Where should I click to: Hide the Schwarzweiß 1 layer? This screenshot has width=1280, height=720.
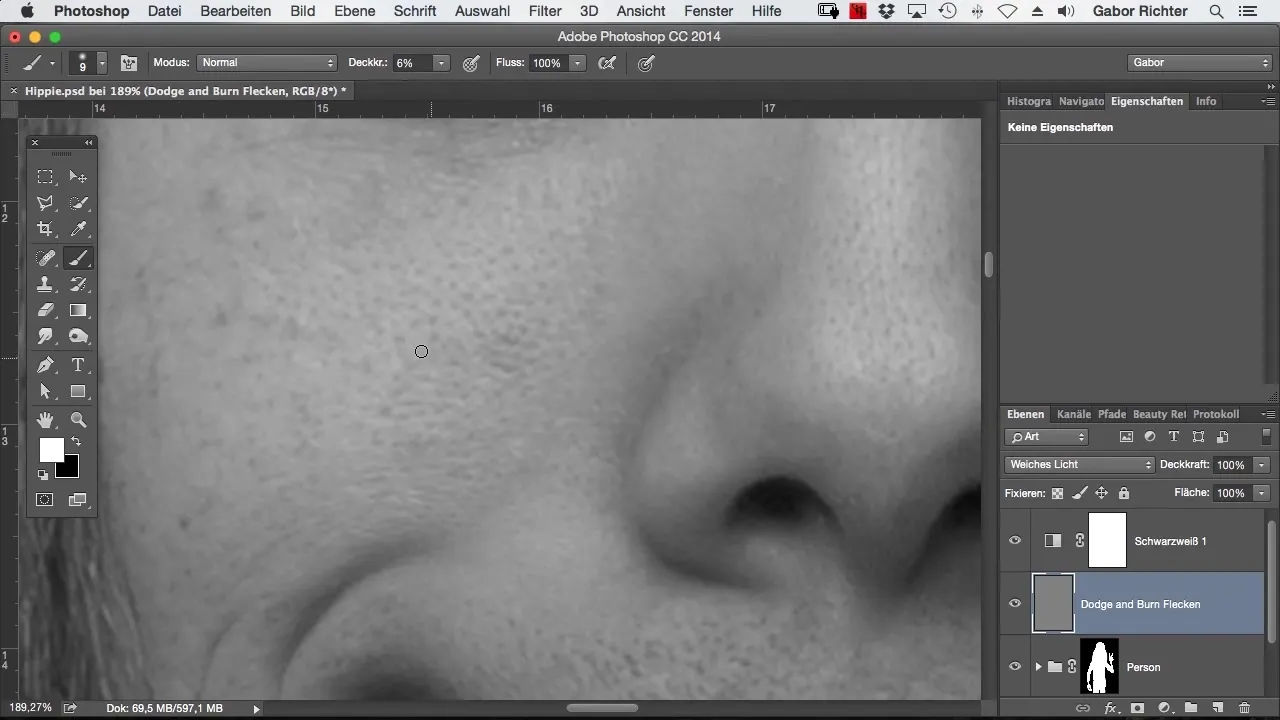click(1015, 541)
